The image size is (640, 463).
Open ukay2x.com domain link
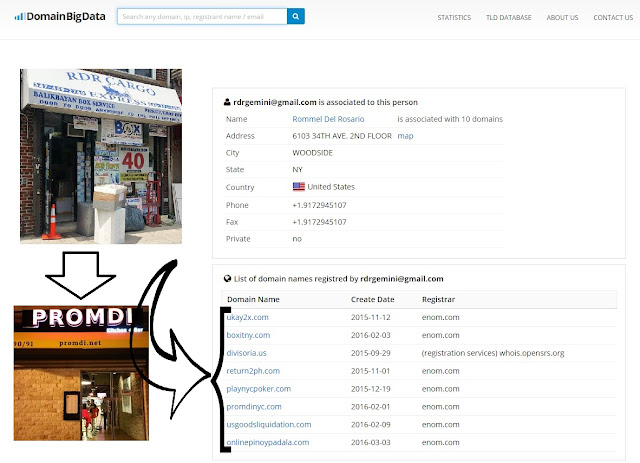click(x=247, y=317)
